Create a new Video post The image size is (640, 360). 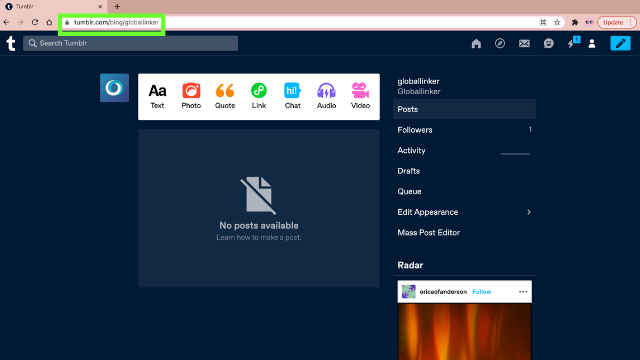[360, 96]
